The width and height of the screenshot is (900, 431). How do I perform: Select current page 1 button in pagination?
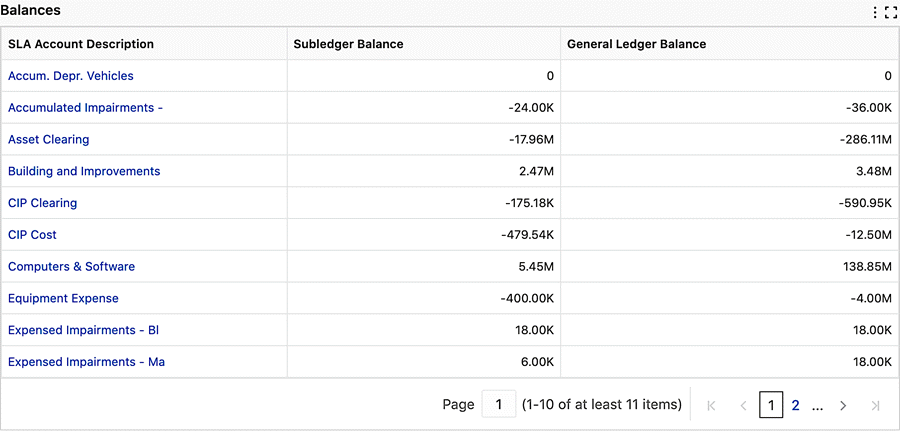pos(771,406)
